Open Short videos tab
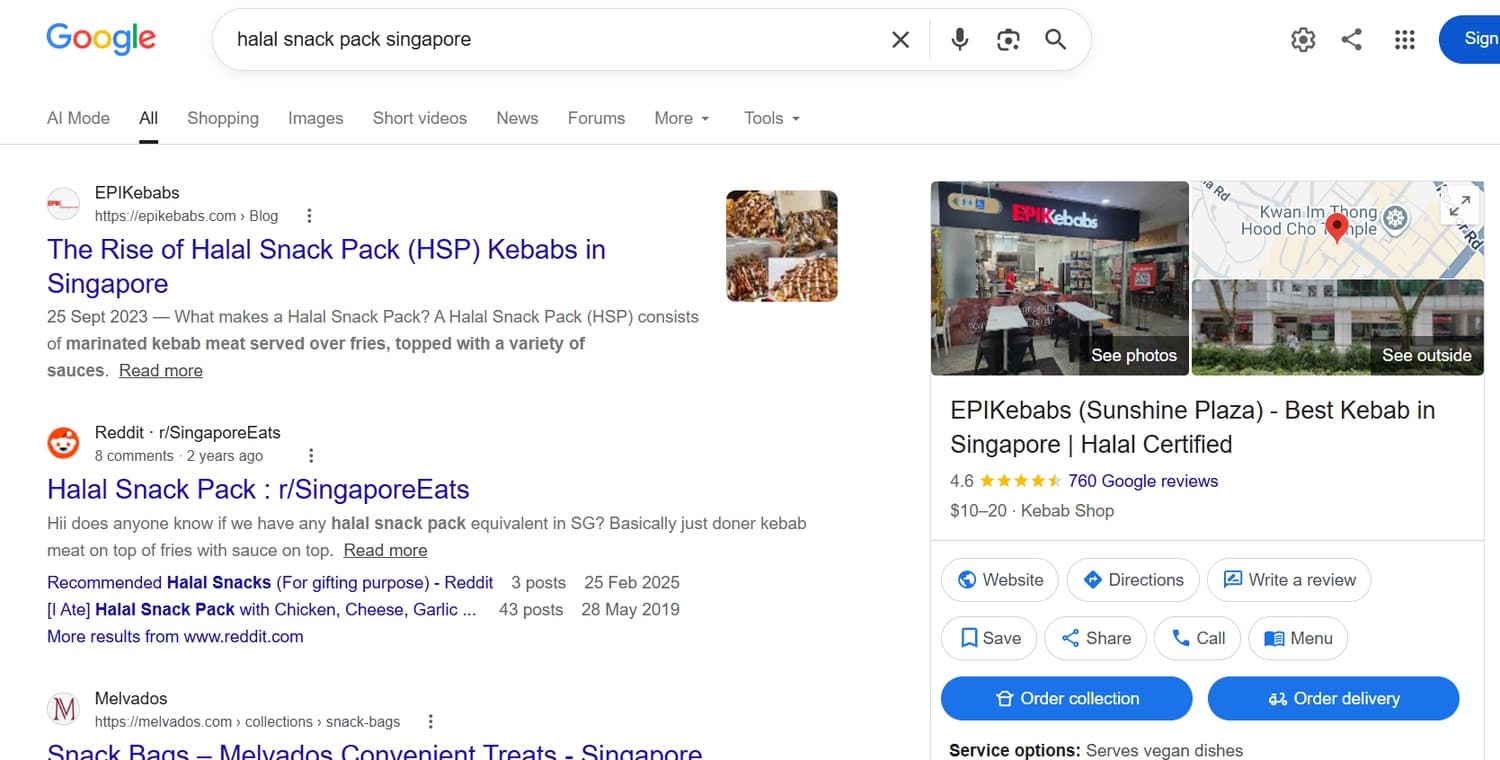 [420, 118]
